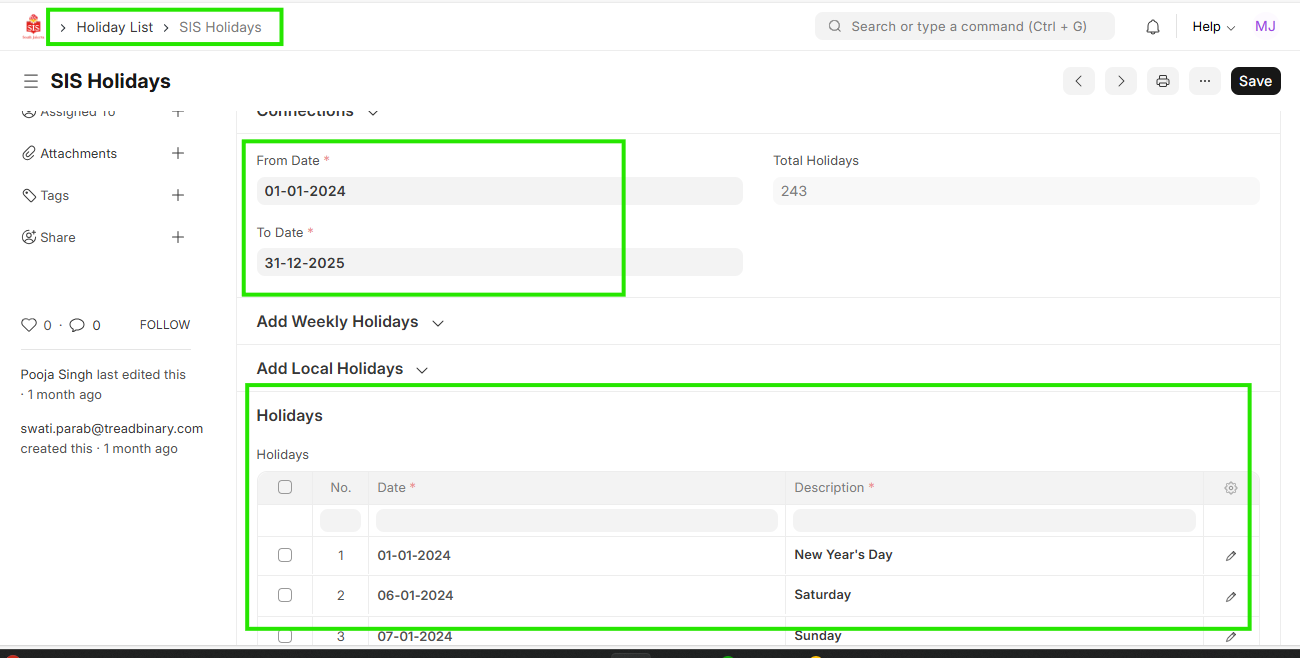Expand the Add Weekly Holidays section
1300x658 pixels.
coord(350,322)
